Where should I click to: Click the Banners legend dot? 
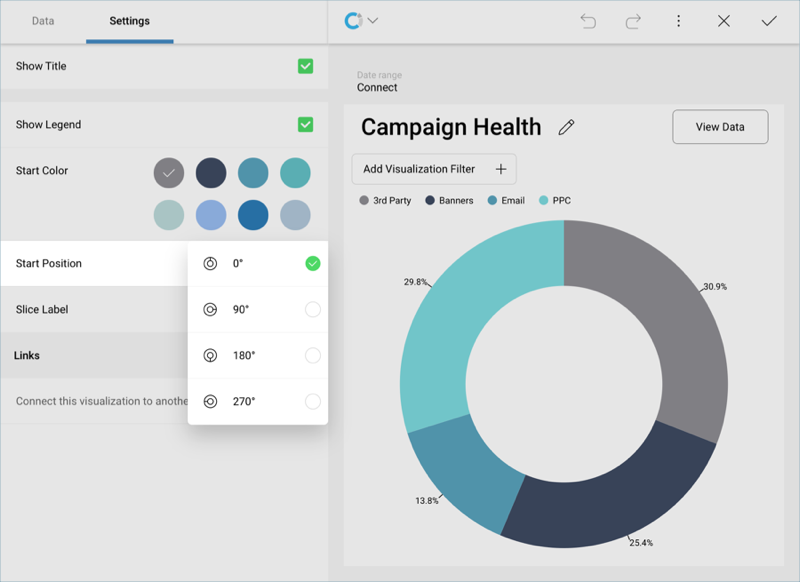(430, 200)
